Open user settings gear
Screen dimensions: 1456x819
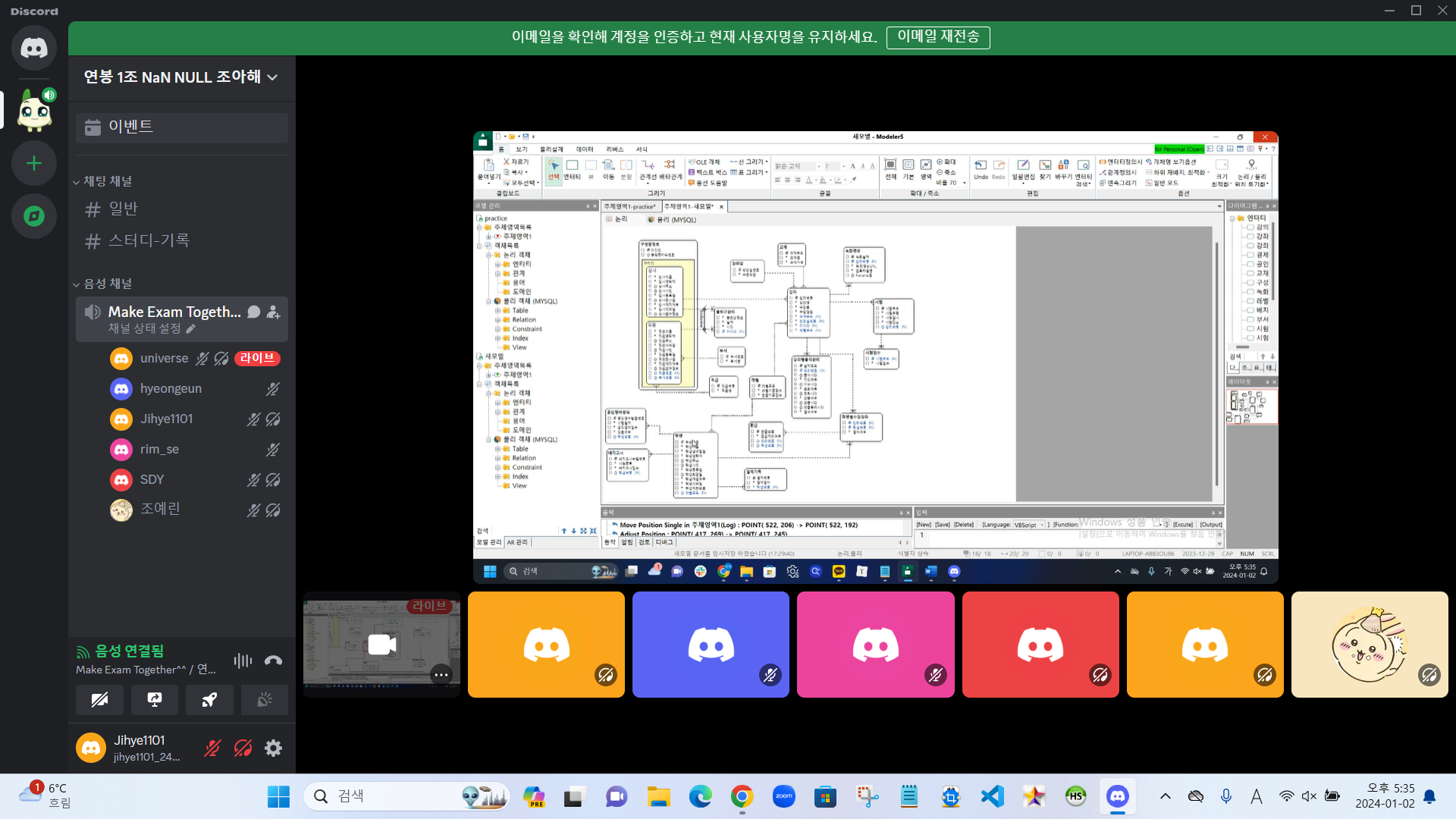click(273, 748)
